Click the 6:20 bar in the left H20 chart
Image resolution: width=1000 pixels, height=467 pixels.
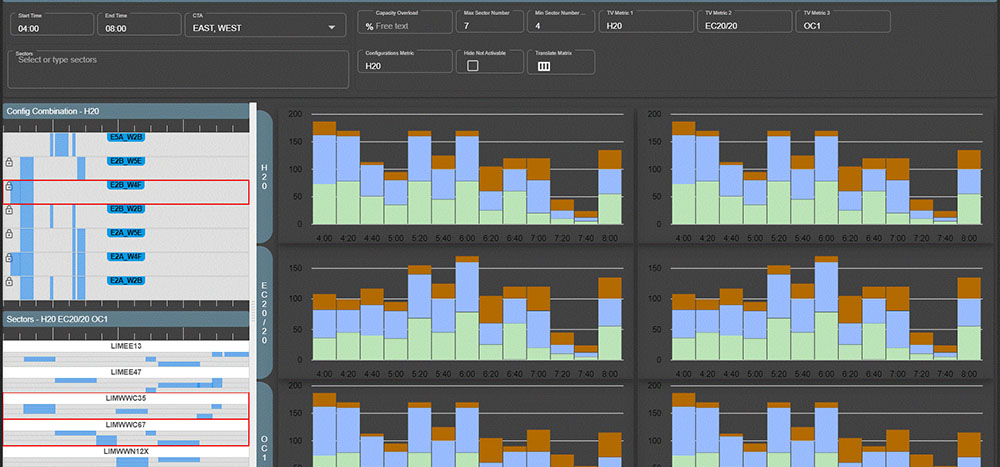pyautogui.click(x=490, y=195)
